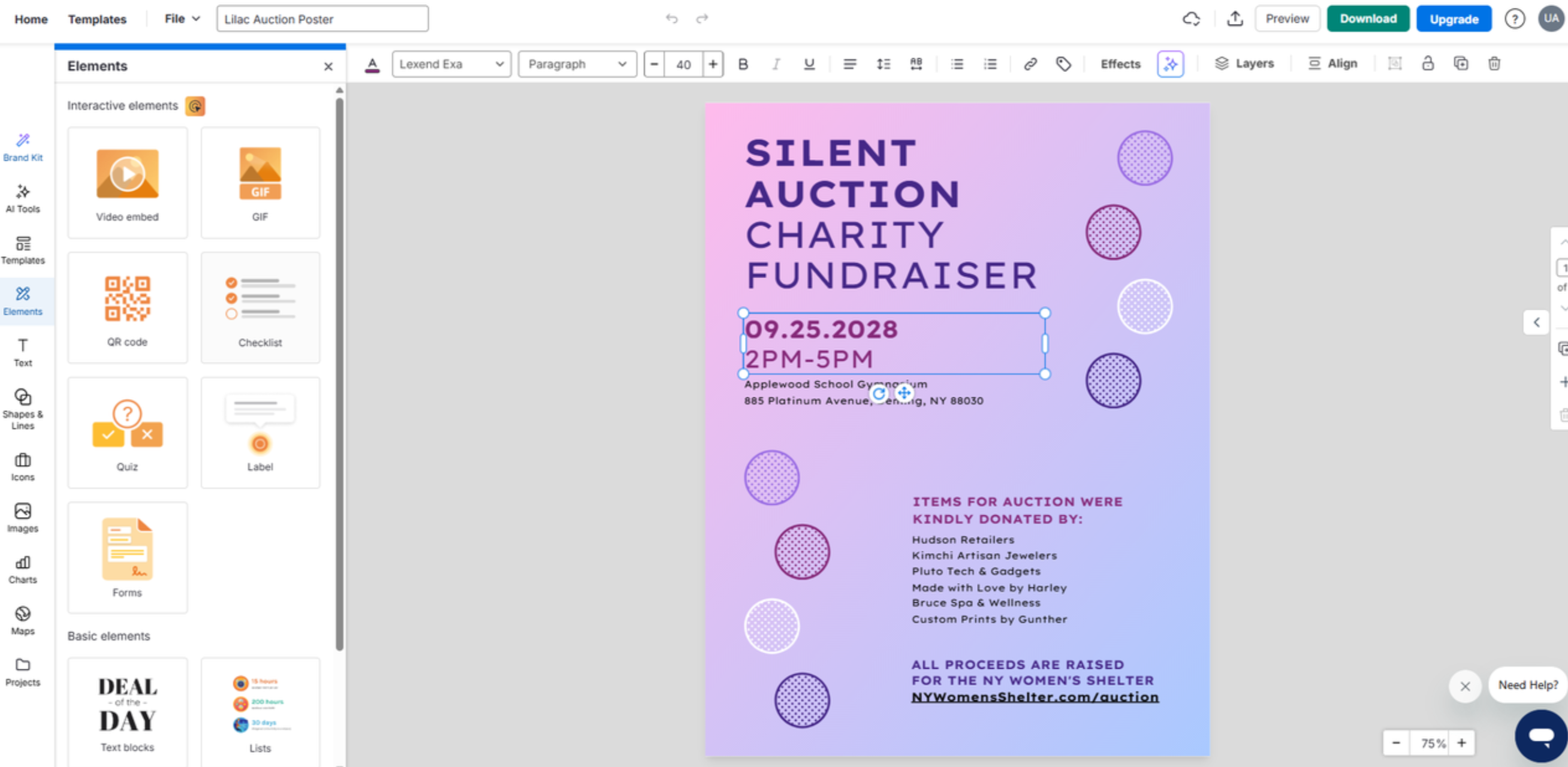This screenshot has width=1568, height=767.
Task: Click the tag icon in toolbar
Action: (x=1063, y=64)
